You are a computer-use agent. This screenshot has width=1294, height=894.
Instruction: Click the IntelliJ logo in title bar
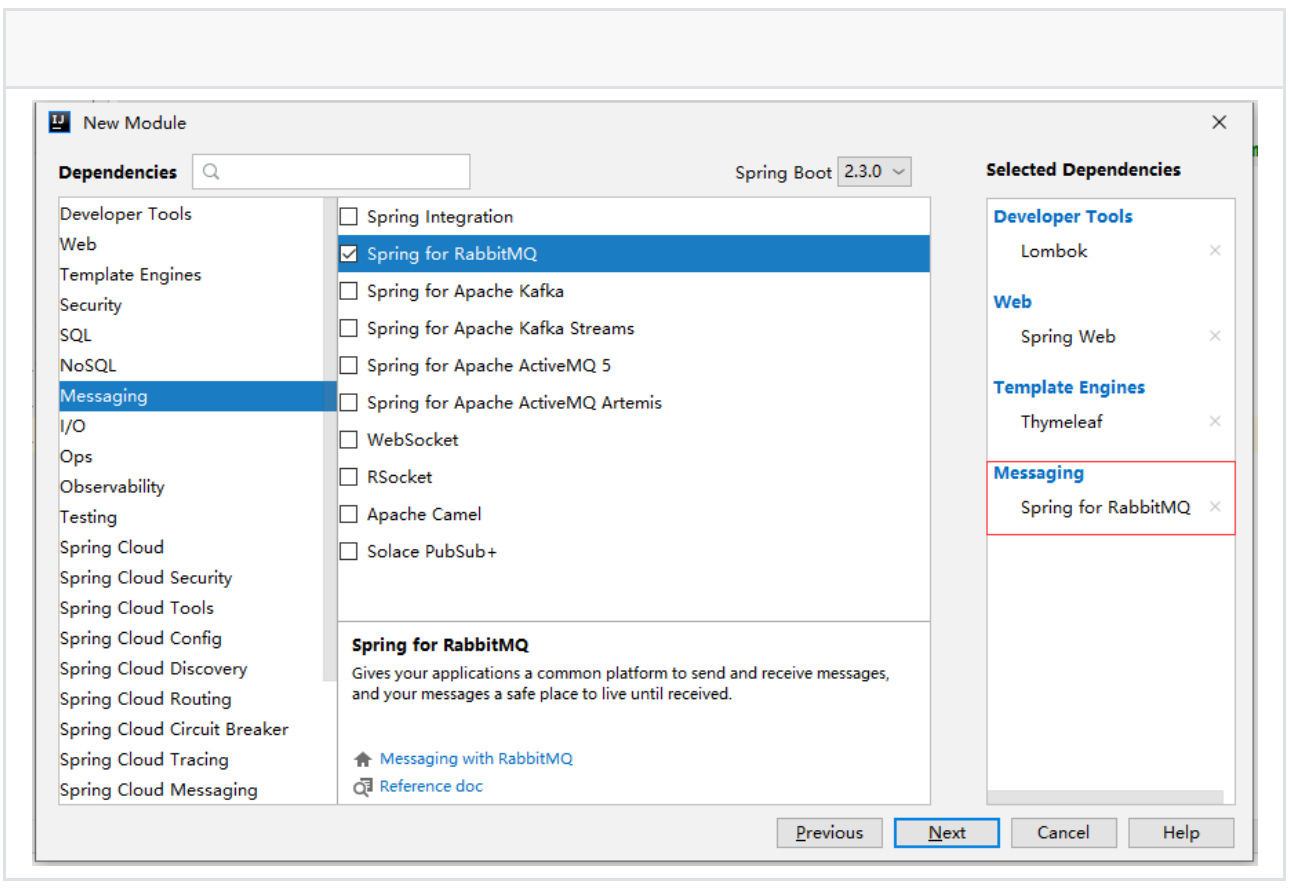59,122
